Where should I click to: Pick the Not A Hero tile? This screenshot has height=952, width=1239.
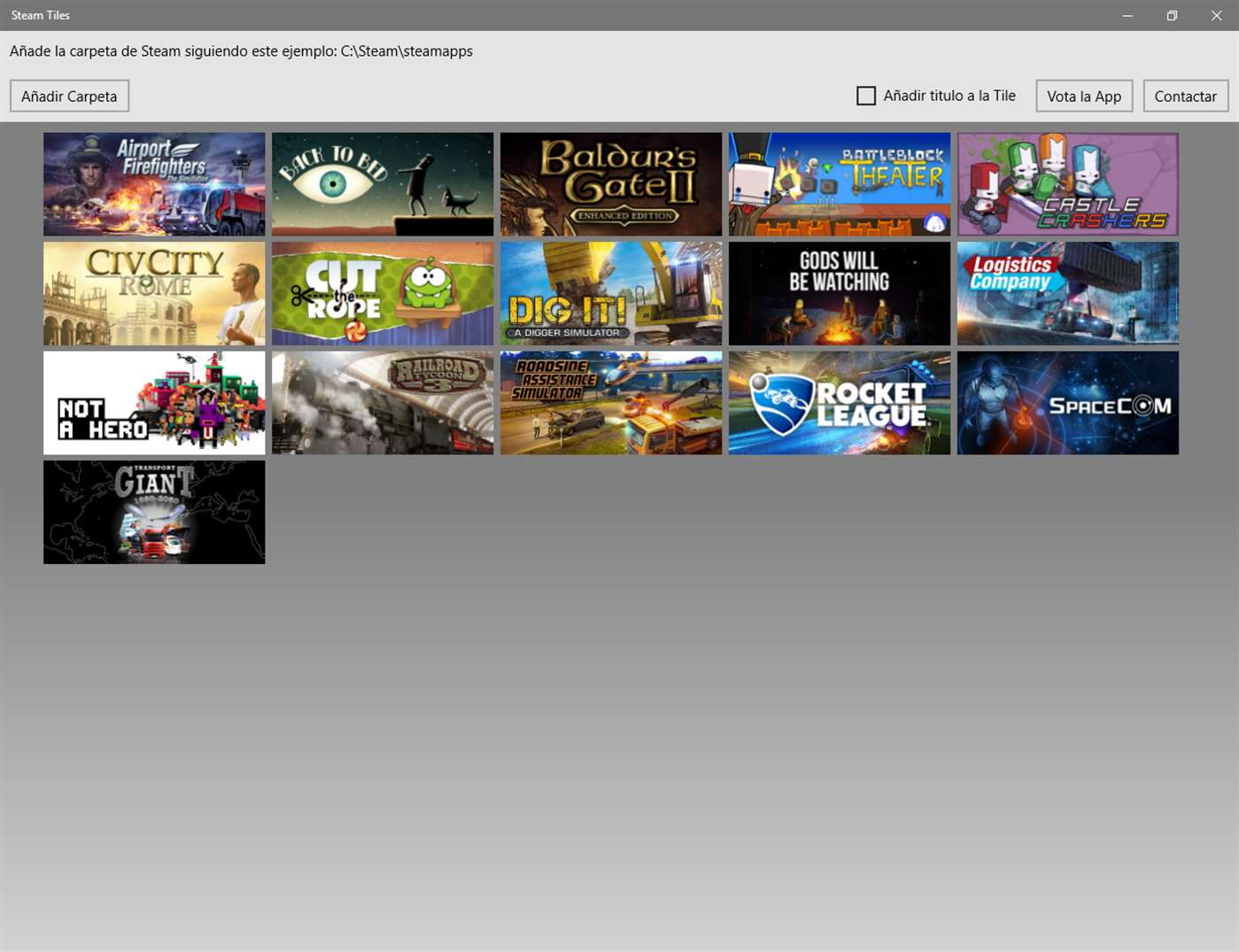click(154, 403)
